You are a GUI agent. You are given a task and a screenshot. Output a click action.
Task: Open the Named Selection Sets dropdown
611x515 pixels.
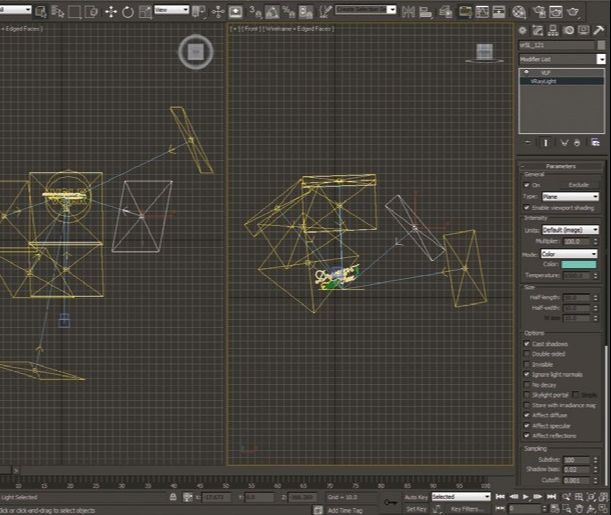tap(366, 10)
